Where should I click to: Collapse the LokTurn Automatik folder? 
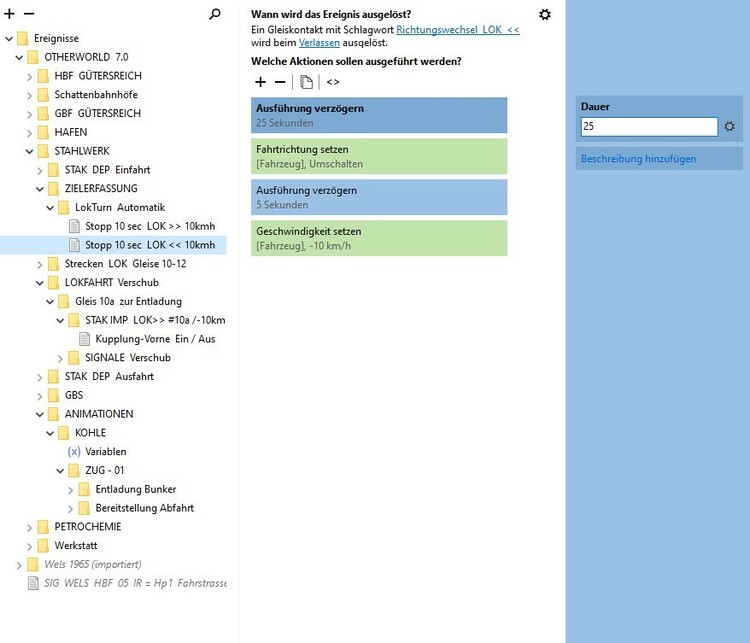click(50, 208)
